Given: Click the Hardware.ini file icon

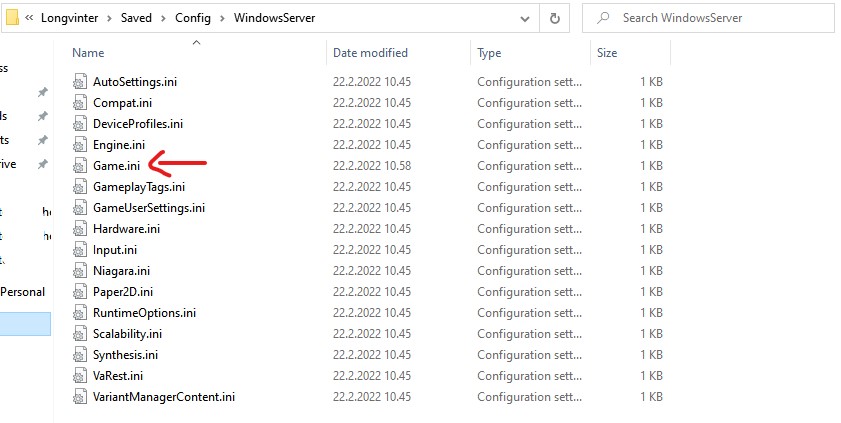Looking at the screenshot, I should pyautogui.click(x=81, y=229).
